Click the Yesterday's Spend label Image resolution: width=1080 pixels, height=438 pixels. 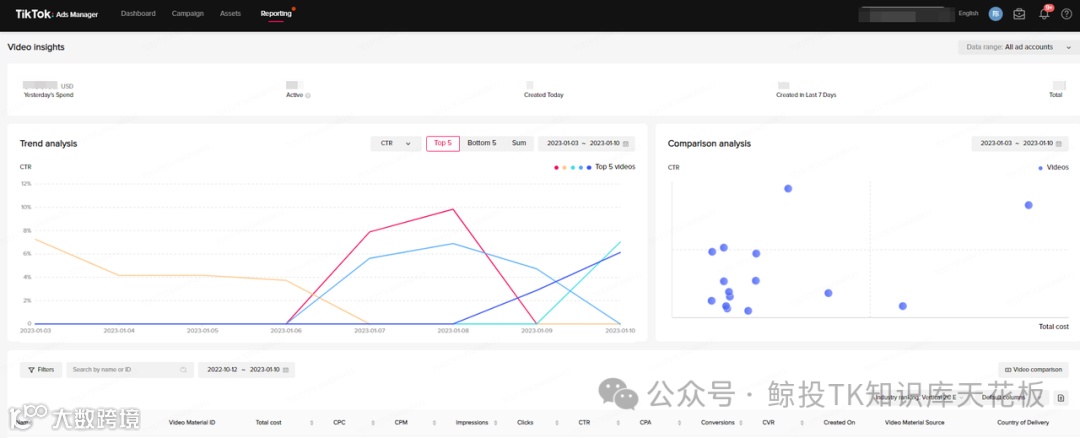pos(48,95)
